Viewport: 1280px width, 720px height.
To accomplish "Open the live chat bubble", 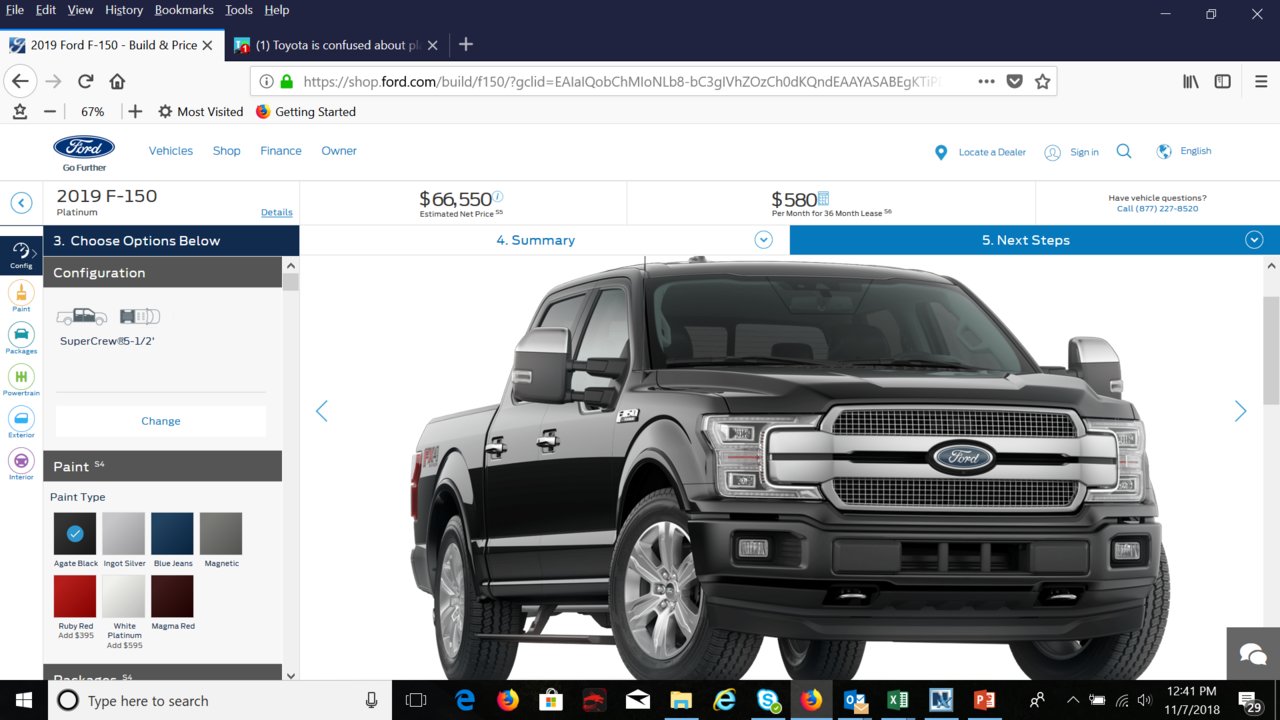I will click(1253, 654).
